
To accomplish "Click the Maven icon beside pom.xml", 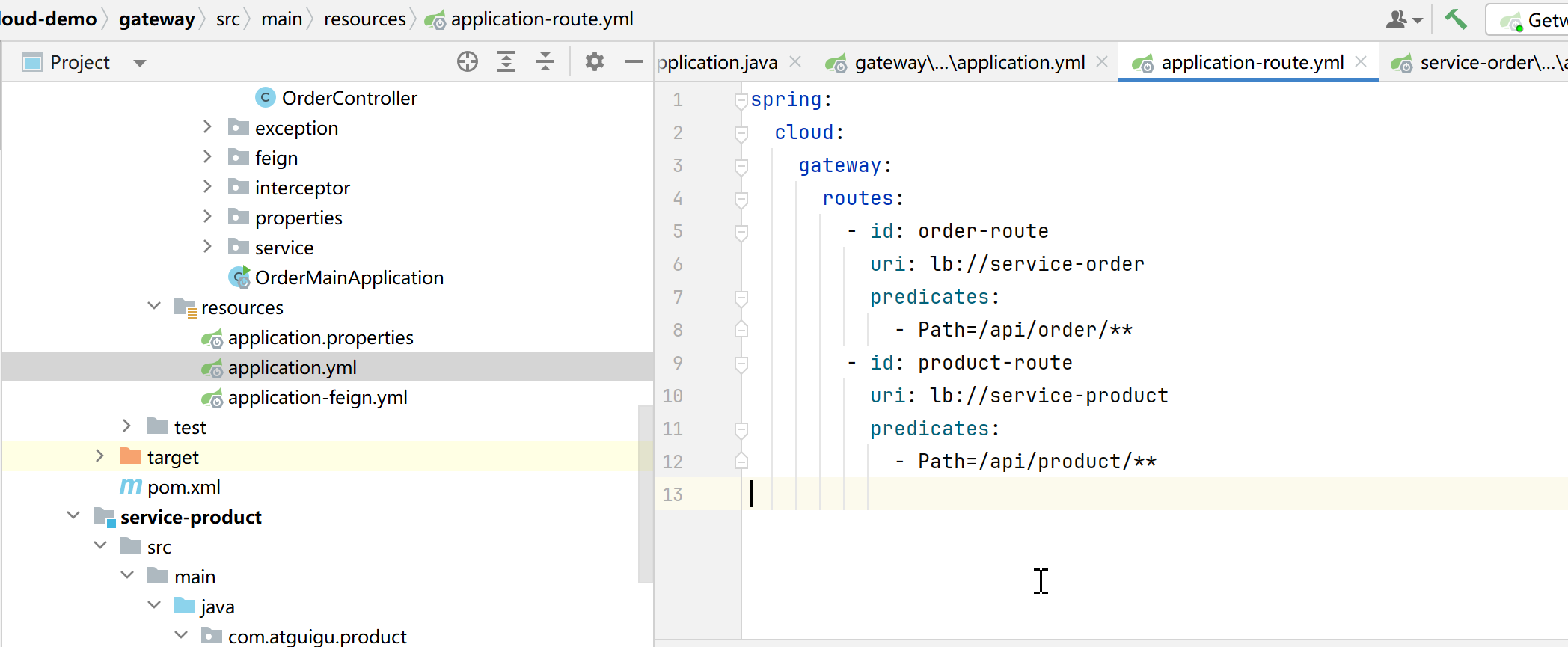I will [131, 487].
